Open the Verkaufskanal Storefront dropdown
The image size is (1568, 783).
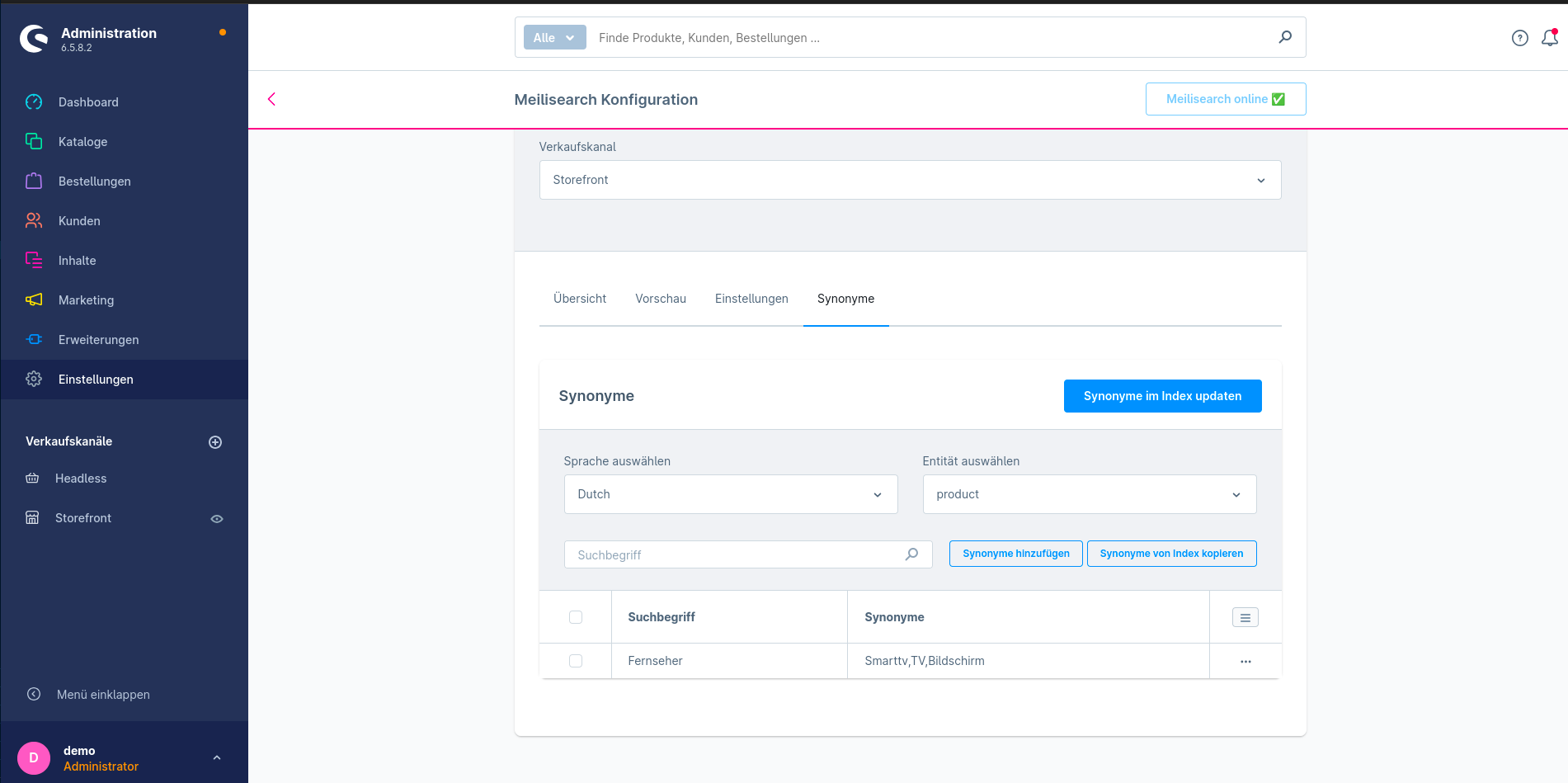pyautogui.click(x=910, y=180)
